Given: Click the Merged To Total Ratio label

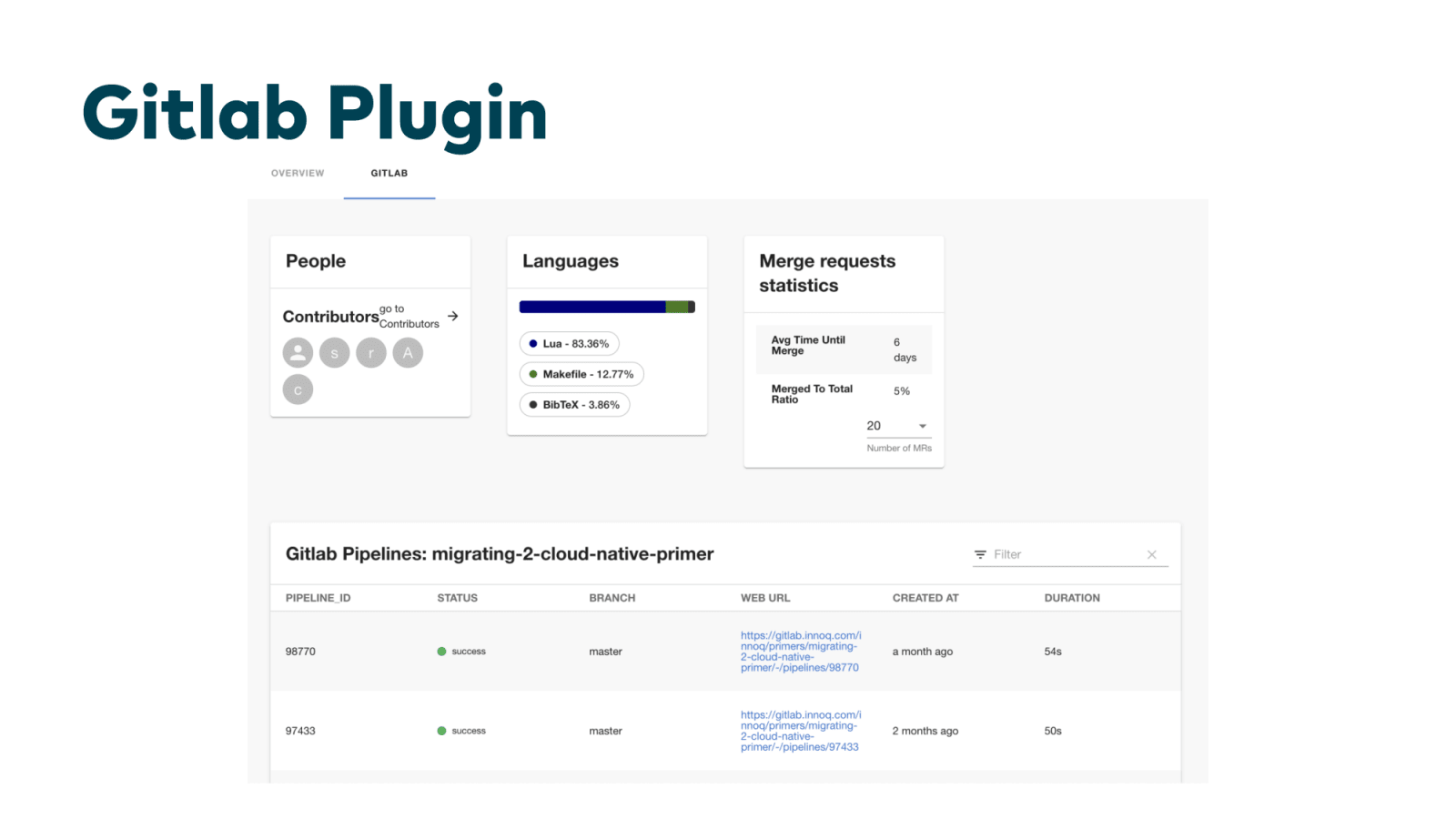Looking at the screenshot, I should pyautogui.click(x=812, y=394).
